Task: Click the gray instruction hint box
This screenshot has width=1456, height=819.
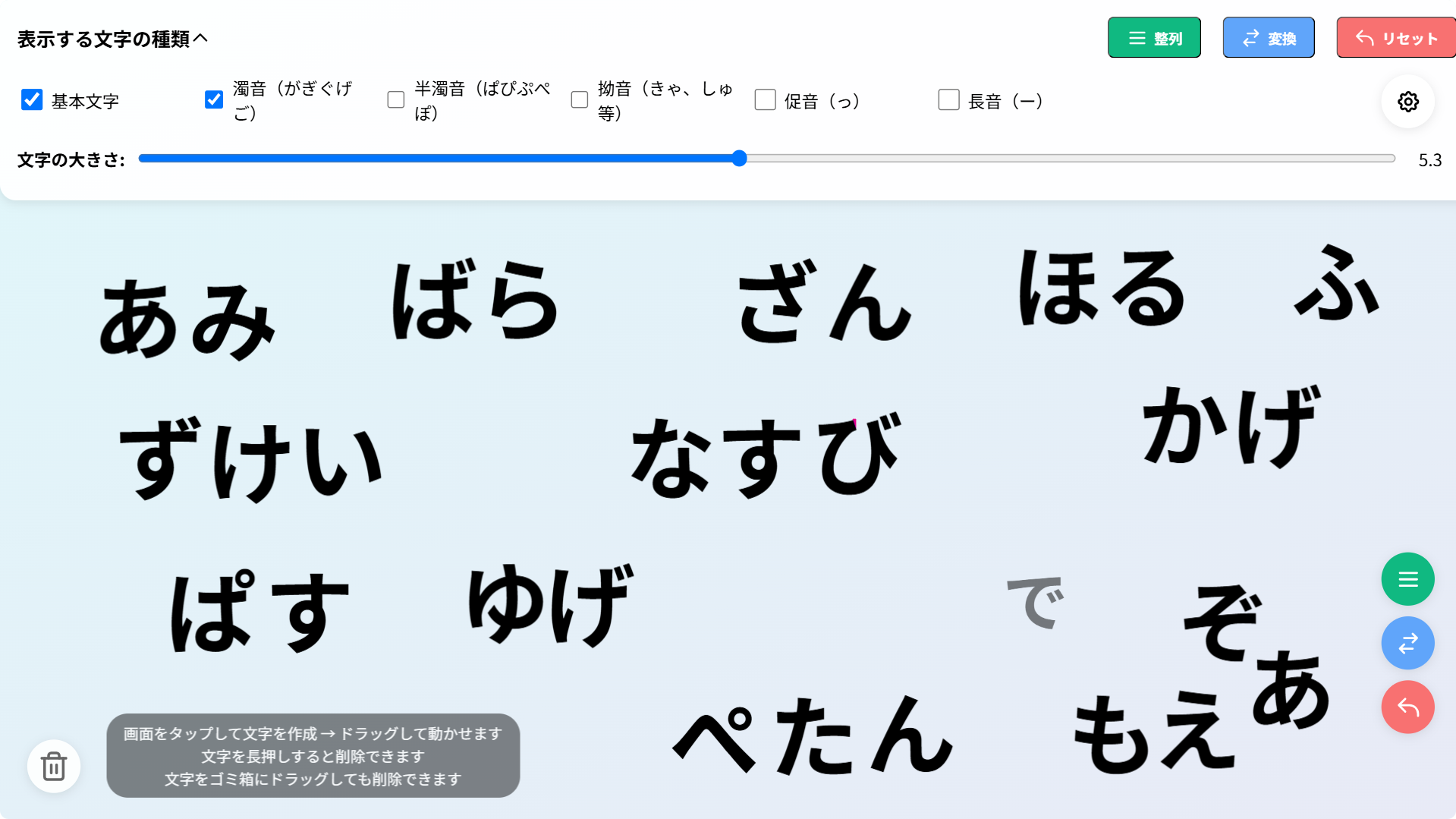Action: (x=313, y=755)
